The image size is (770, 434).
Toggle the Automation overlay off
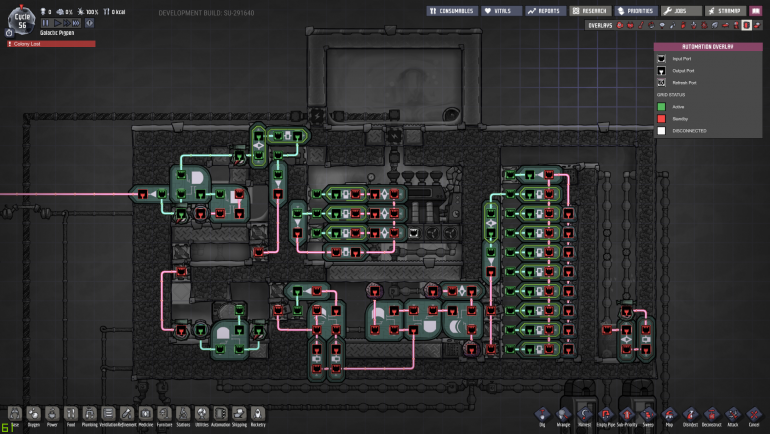[x=746, y=25]
